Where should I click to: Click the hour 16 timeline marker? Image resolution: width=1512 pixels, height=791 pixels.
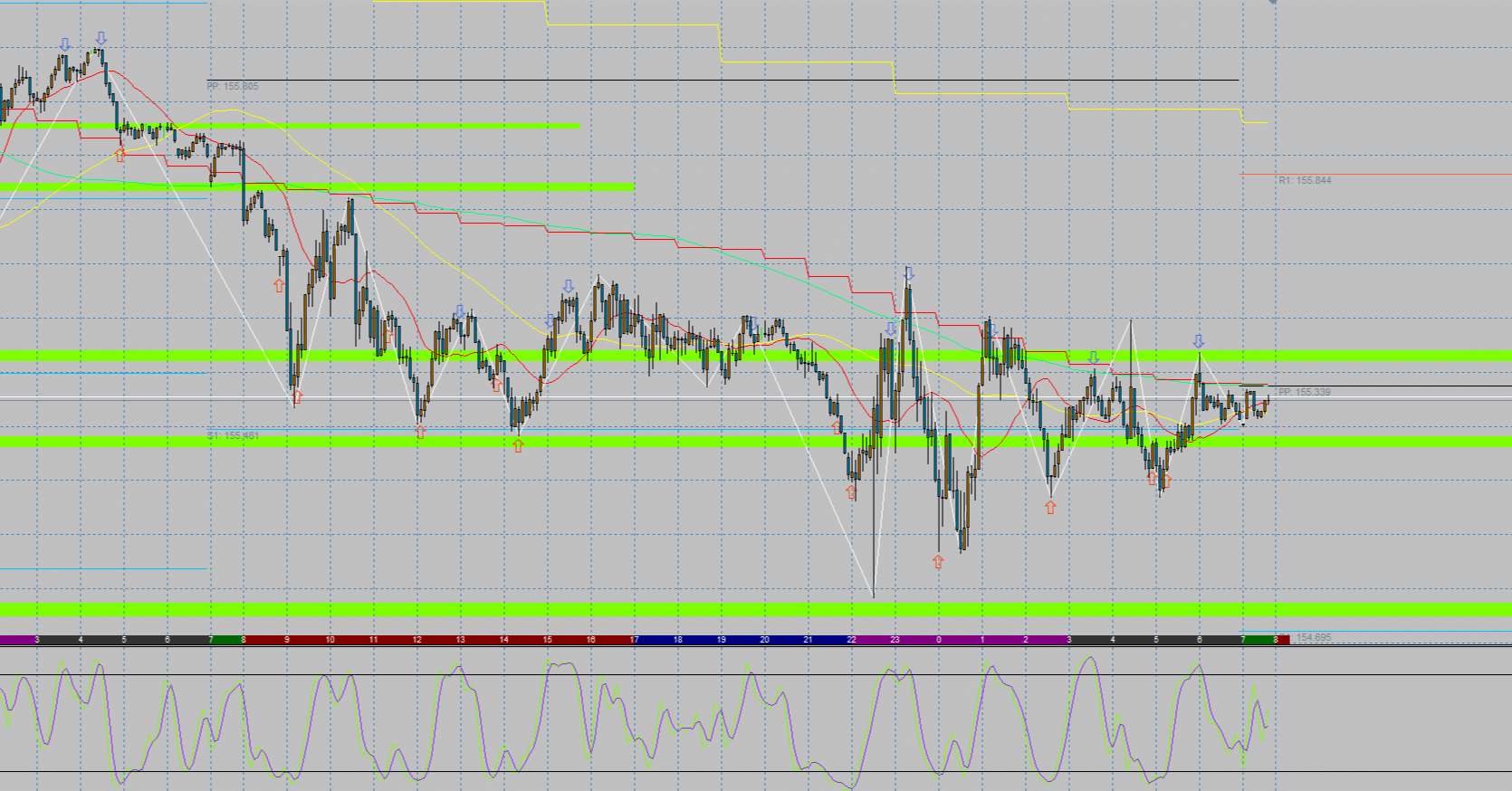[x=591, y=640]
